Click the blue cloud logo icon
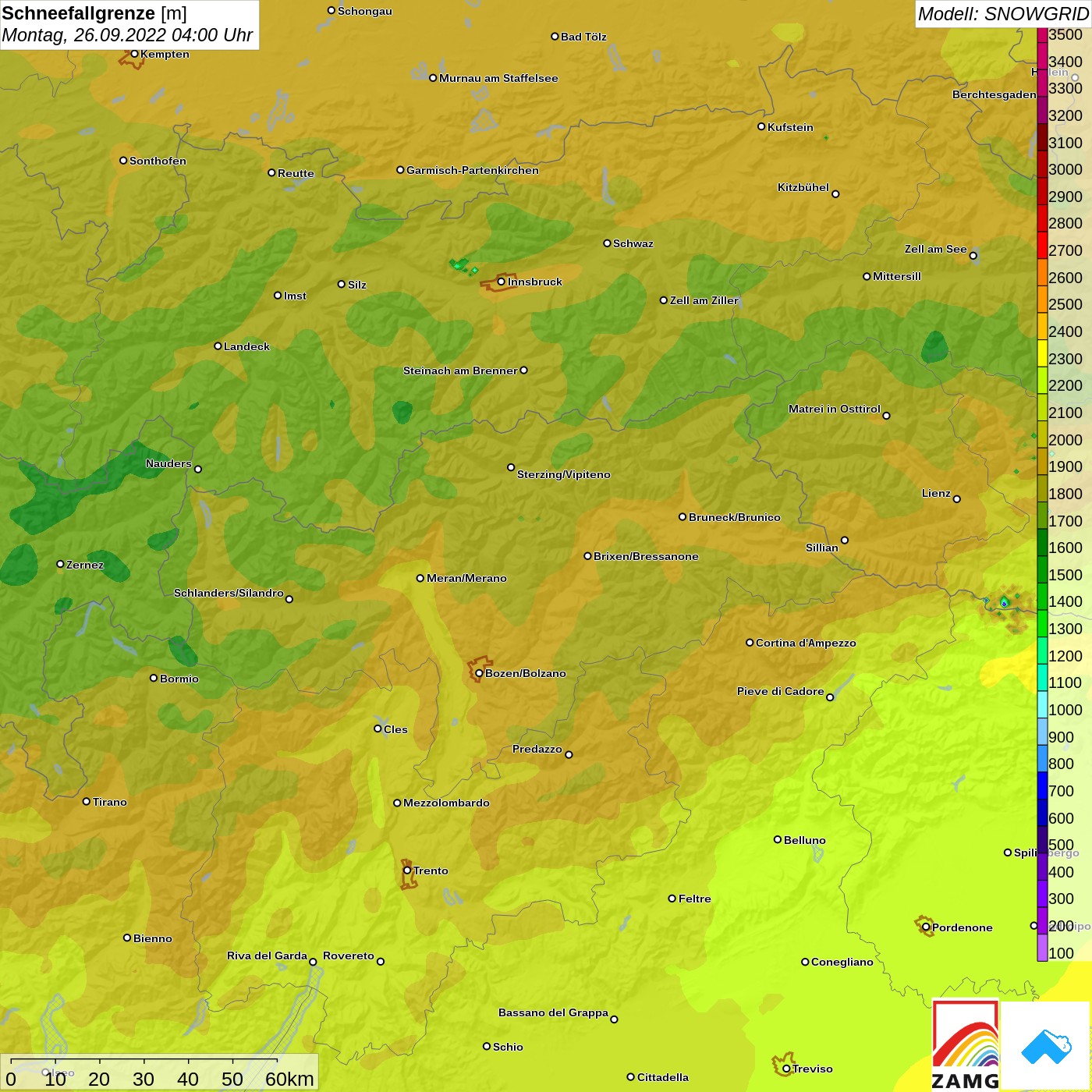This screenshot has width=1092, height=1092. (1046, 1047)
